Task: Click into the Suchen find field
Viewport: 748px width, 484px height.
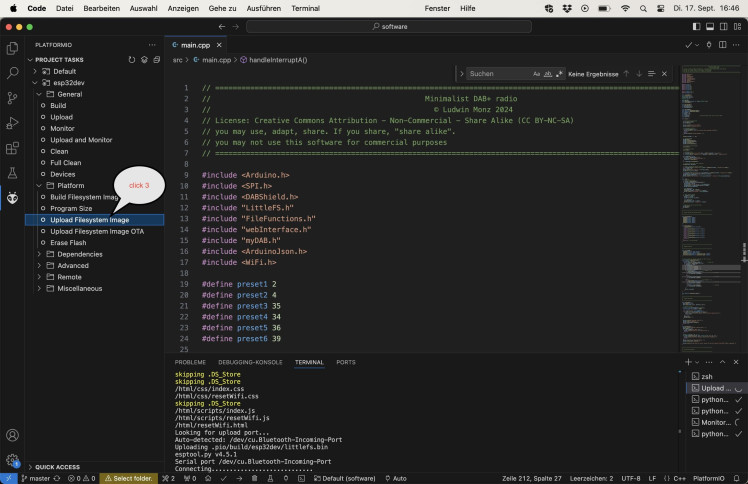Action: point(497,74)
